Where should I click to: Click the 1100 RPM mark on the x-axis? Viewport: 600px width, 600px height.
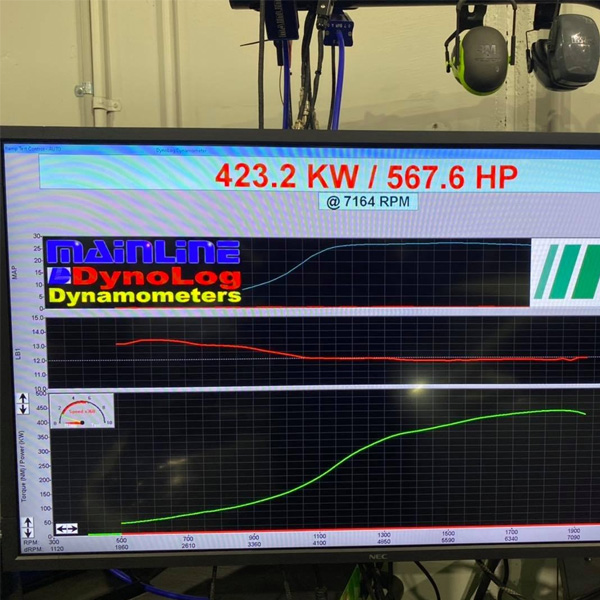(x=319, y=536)
